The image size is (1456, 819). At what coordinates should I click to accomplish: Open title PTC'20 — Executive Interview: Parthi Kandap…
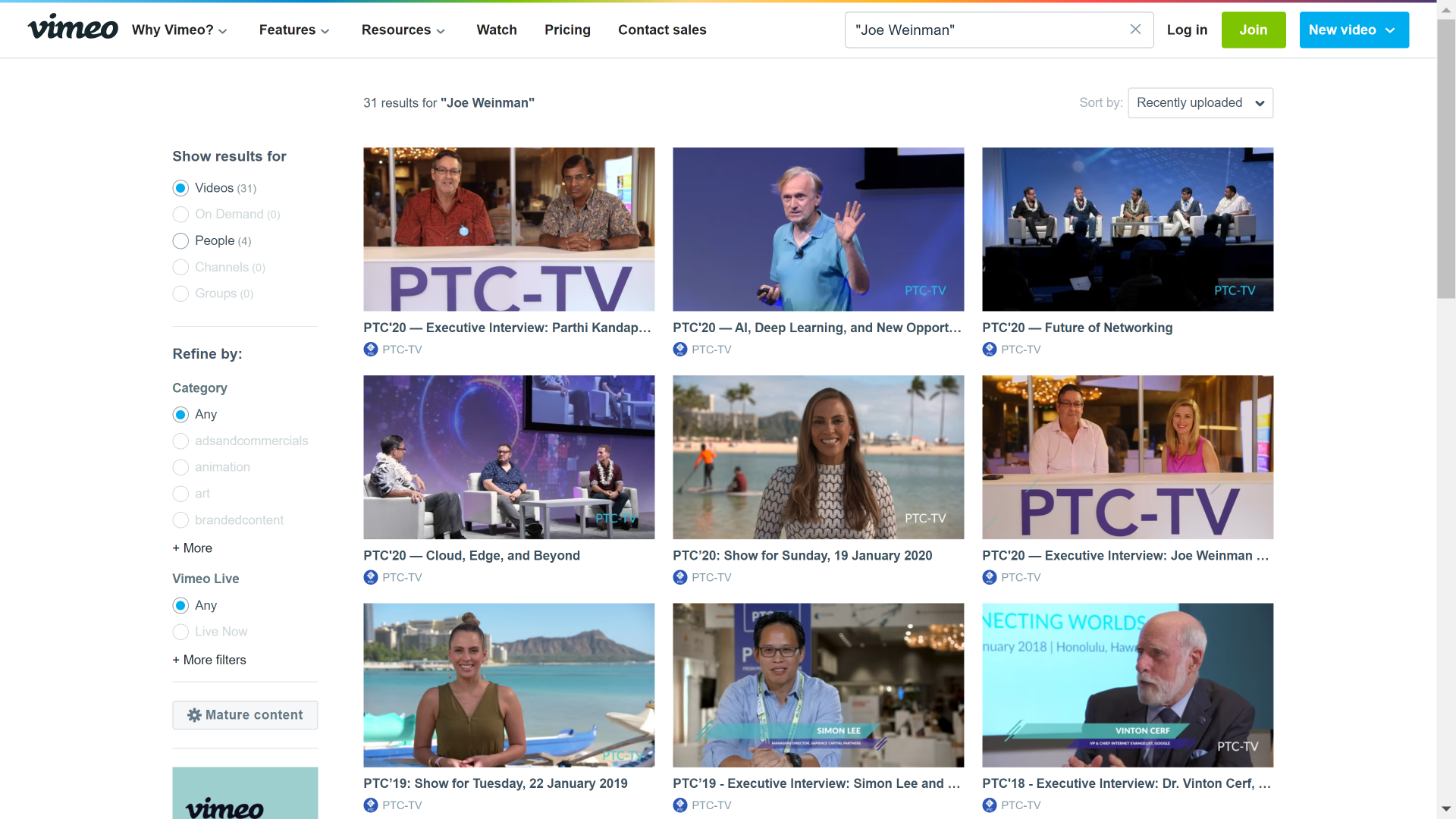coord(508,328)
